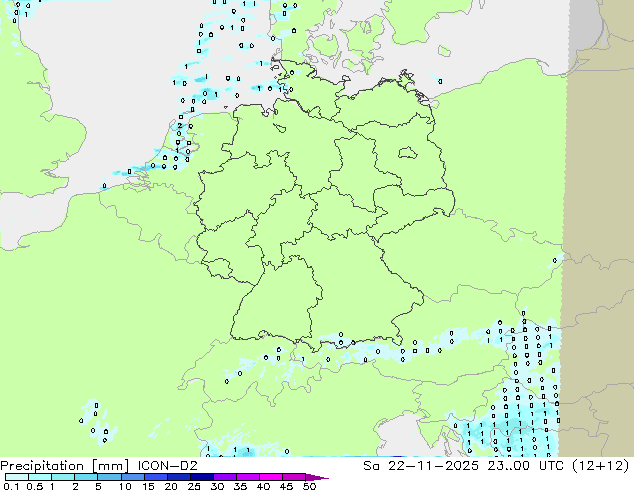Click the legend value label "20"
This screenshot has height=490, width=634.
(171, 486)
